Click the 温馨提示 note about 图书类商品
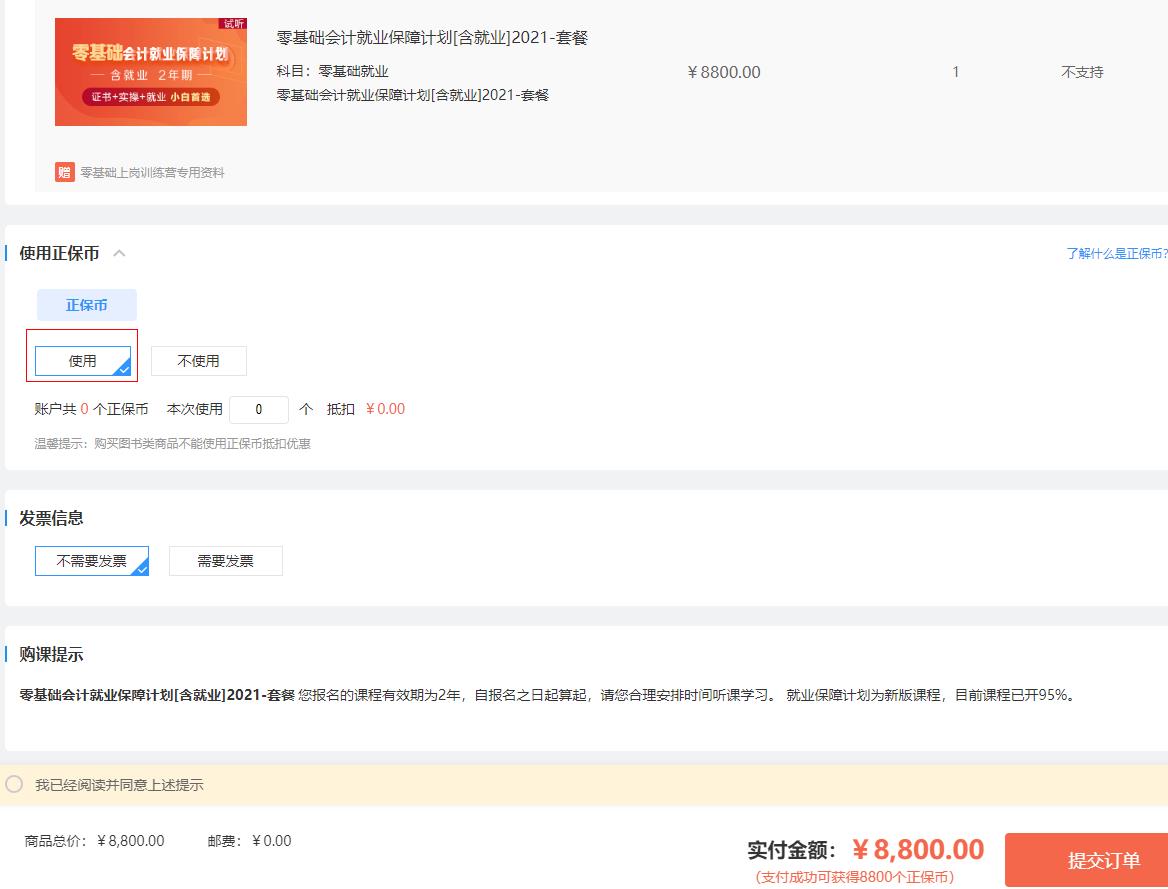 click(x=173, y=443)
